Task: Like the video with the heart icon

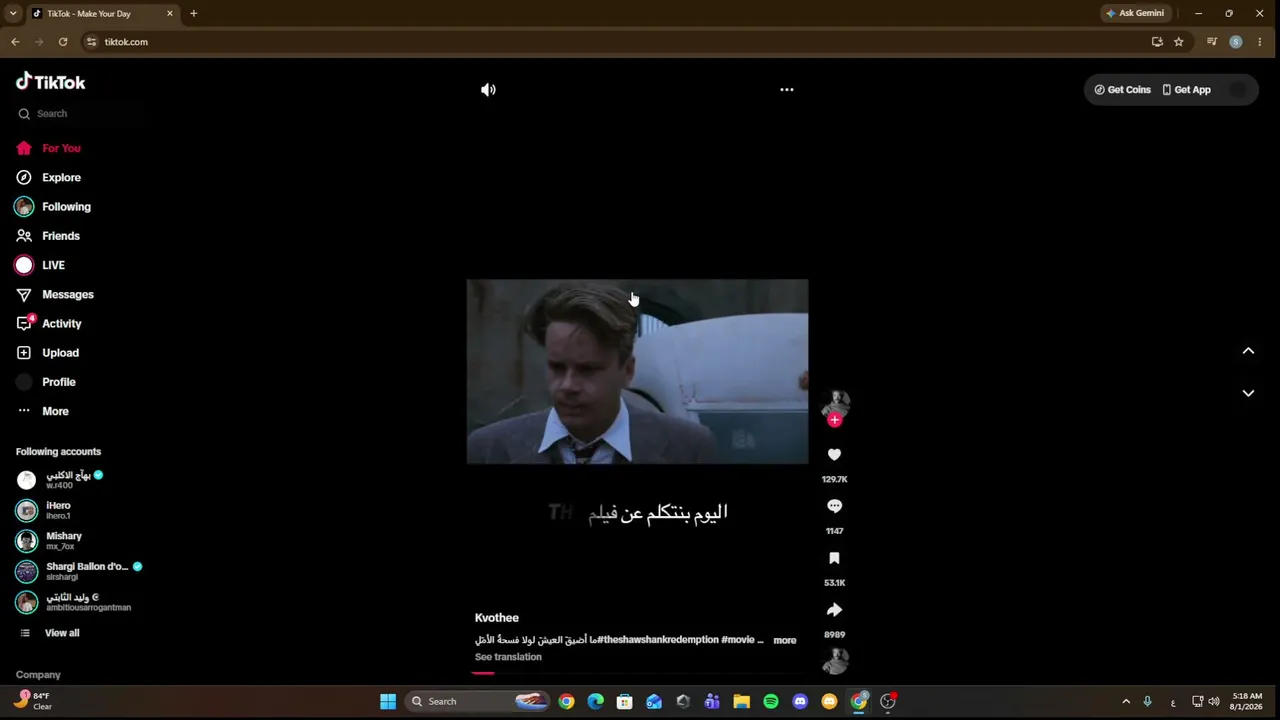Action: (834, 455)
